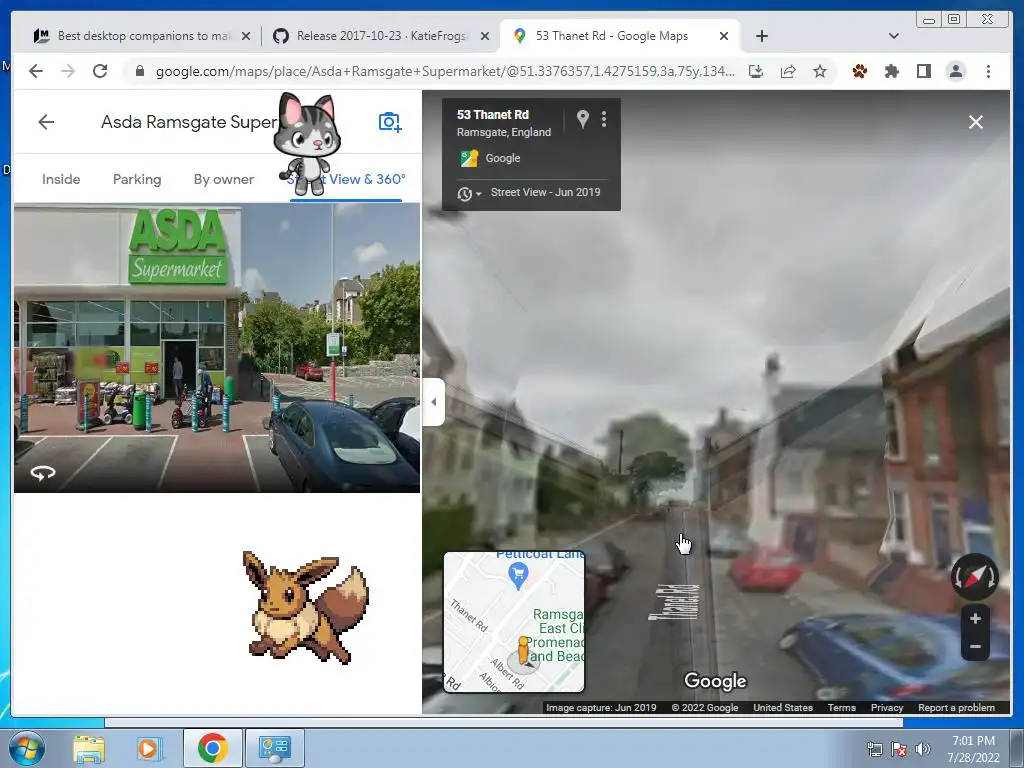Open a new tab with plus button

[x=761, y=36]
